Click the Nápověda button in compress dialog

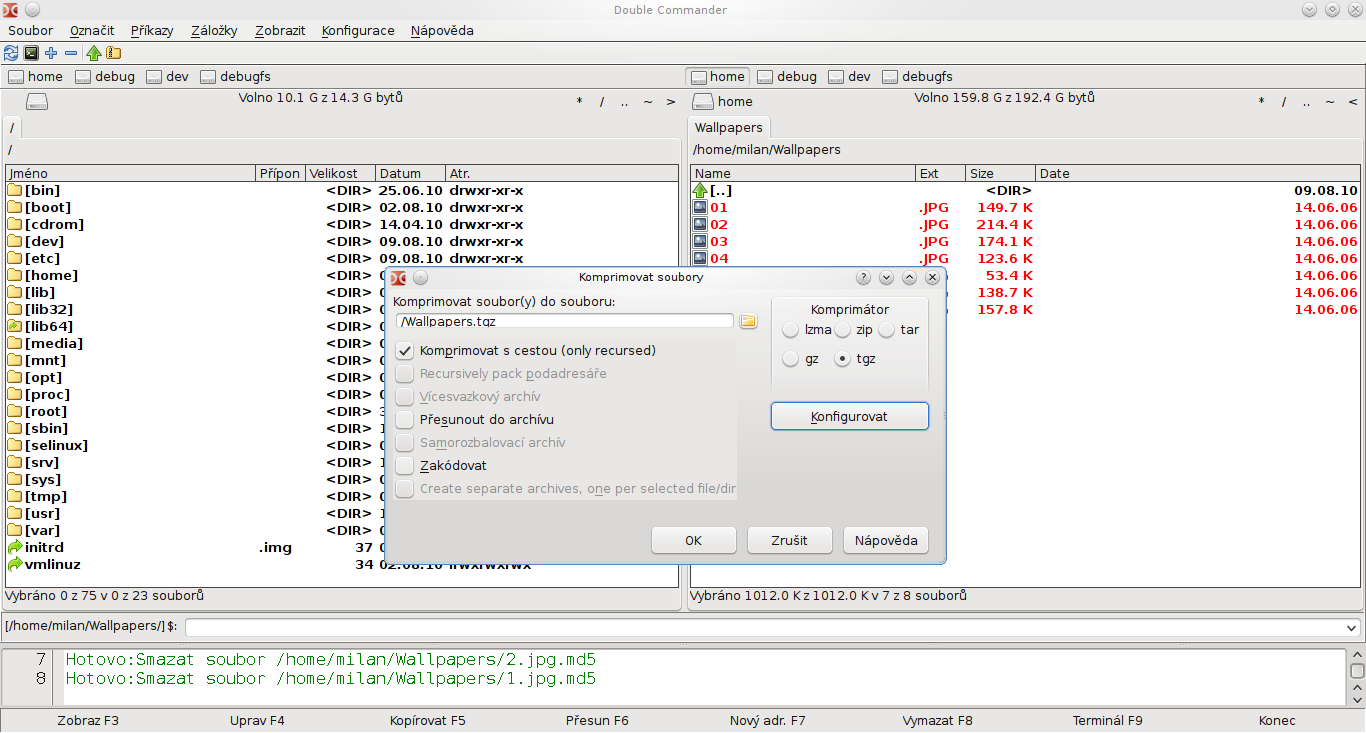(x=886, y=540)
